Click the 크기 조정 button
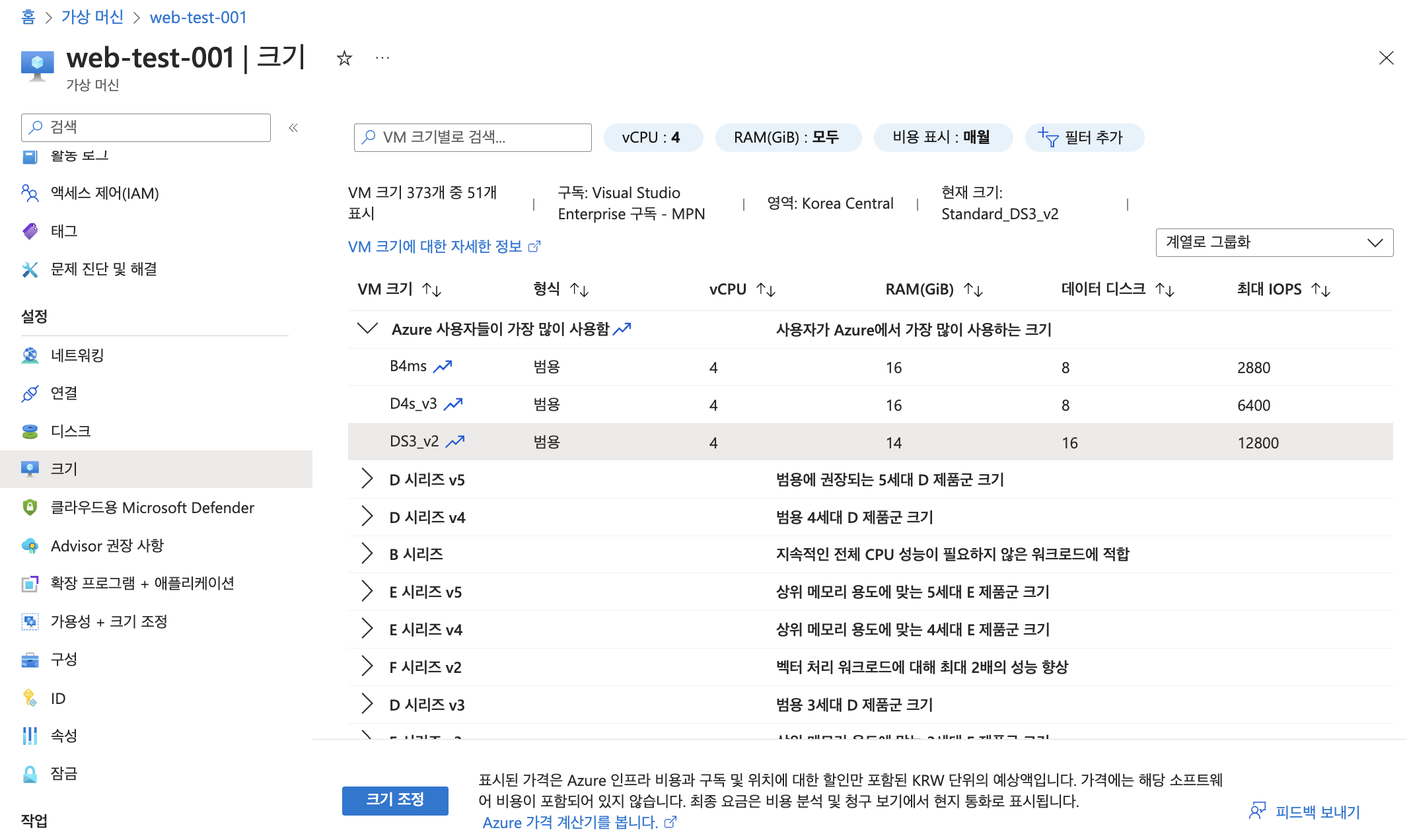 coord(395,800)
